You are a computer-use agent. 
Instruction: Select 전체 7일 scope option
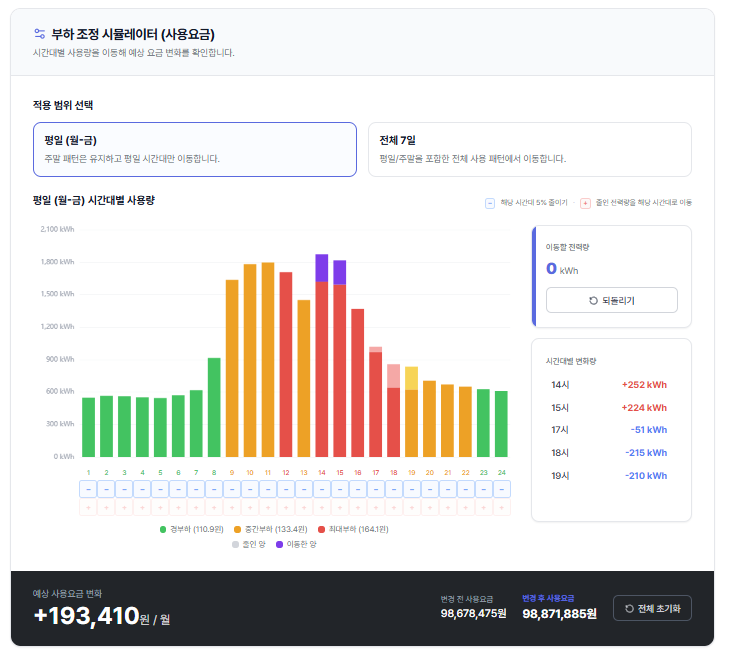(x=529, y=149)
